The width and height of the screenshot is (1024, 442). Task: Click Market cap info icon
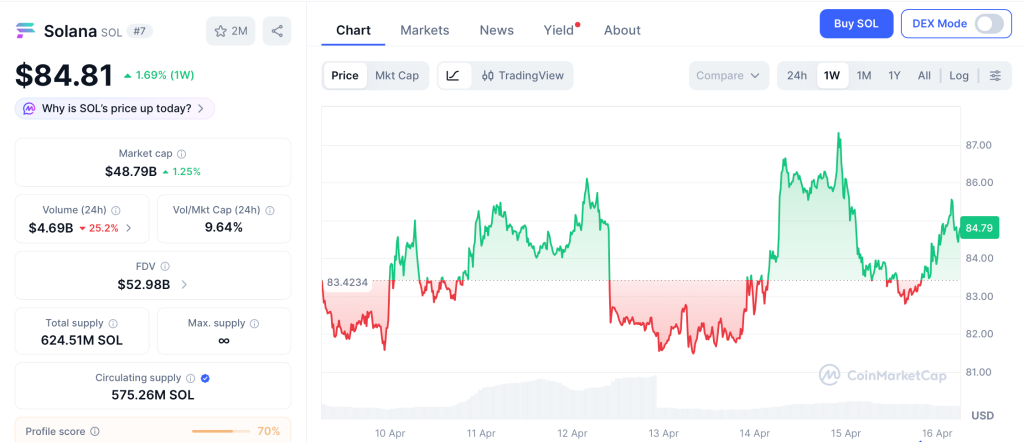(181, 154)
